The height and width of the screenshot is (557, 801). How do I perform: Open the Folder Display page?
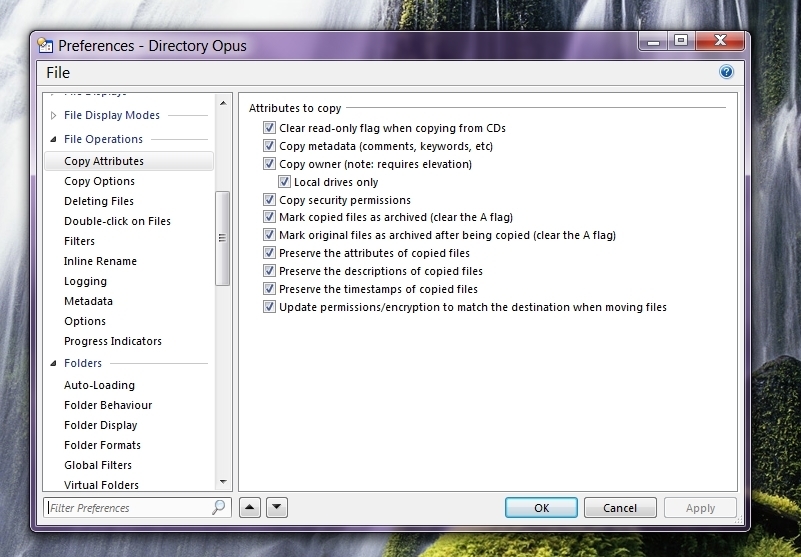click(101, 425)
